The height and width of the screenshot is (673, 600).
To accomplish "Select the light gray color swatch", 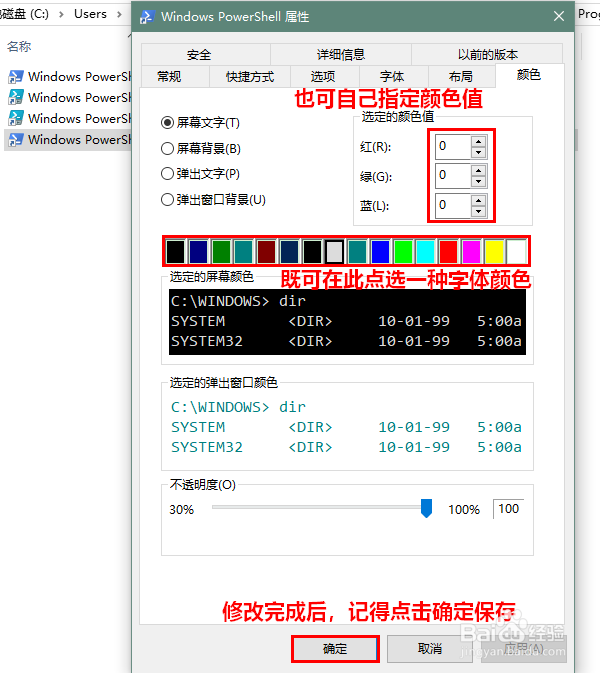I will [x=335, y=252].
